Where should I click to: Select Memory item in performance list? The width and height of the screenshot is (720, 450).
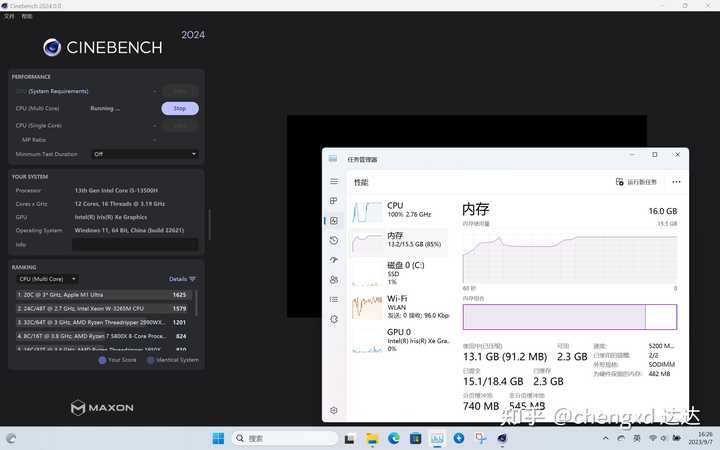point(399,242)
